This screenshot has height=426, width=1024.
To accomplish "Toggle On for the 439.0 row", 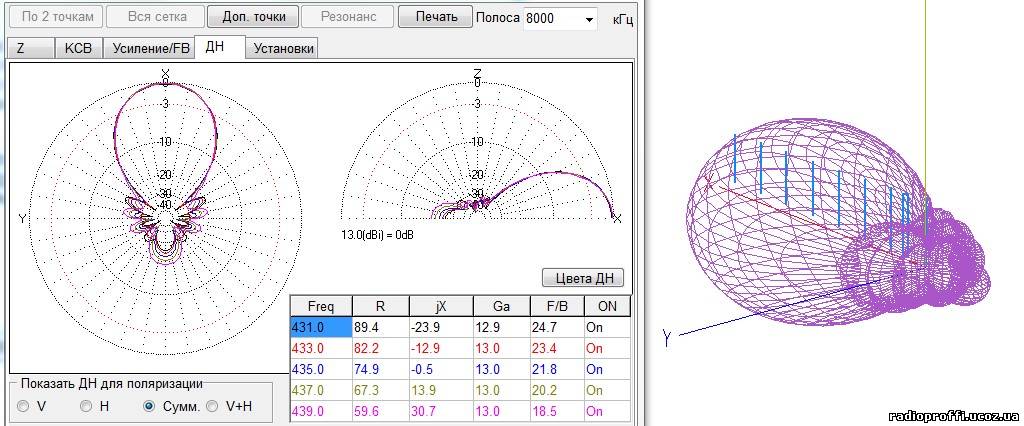I will [x=607, y=411].
